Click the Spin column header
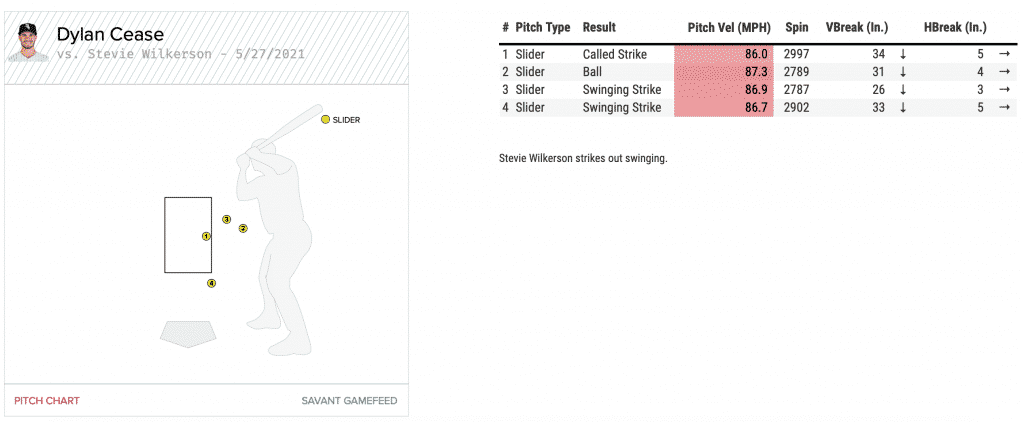Screen dimensions: 1024x422 797,27
